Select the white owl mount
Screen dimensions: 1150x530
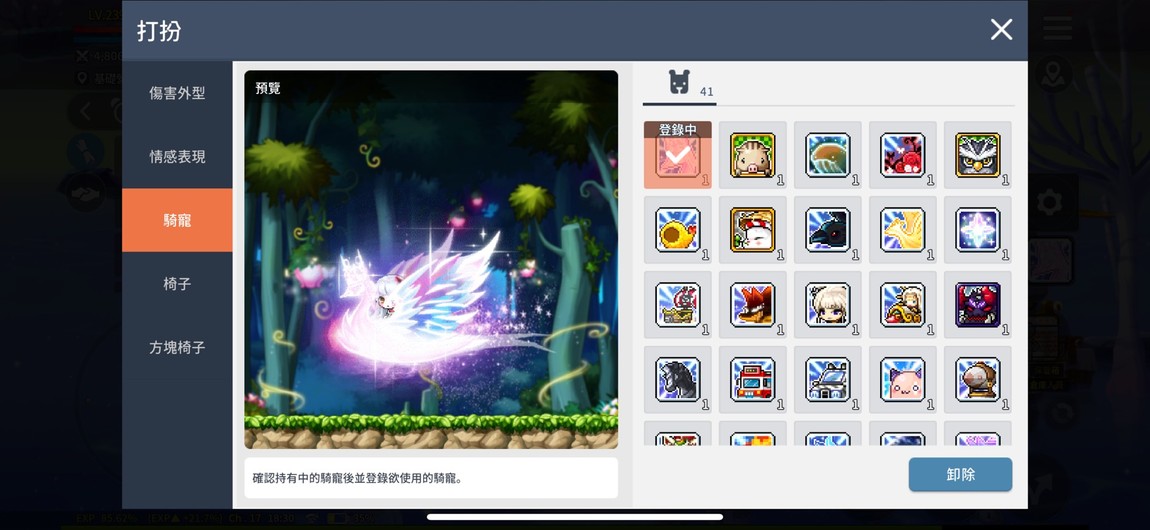coord(978,155)
